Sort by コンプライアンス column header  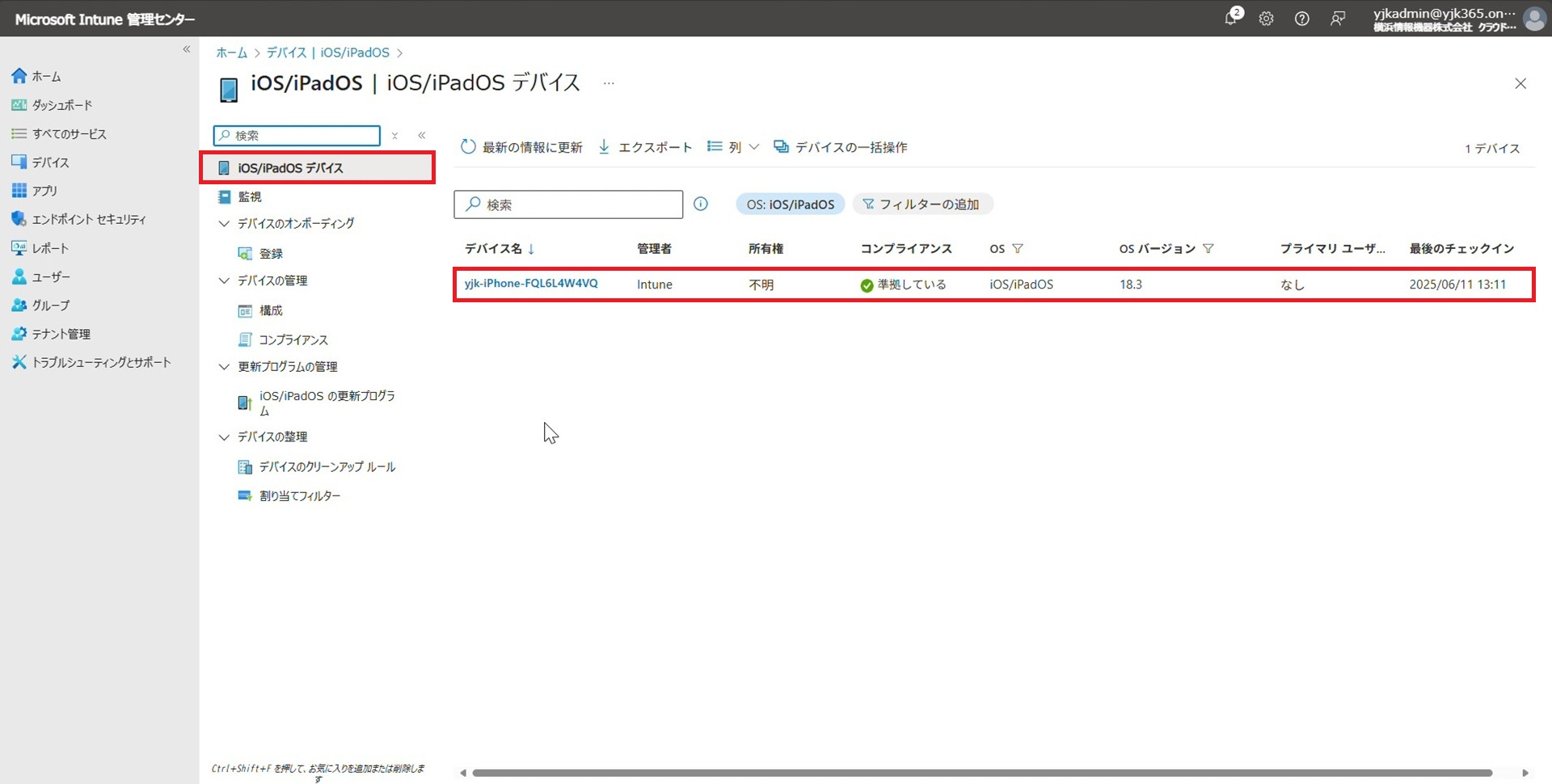[906, 248]
